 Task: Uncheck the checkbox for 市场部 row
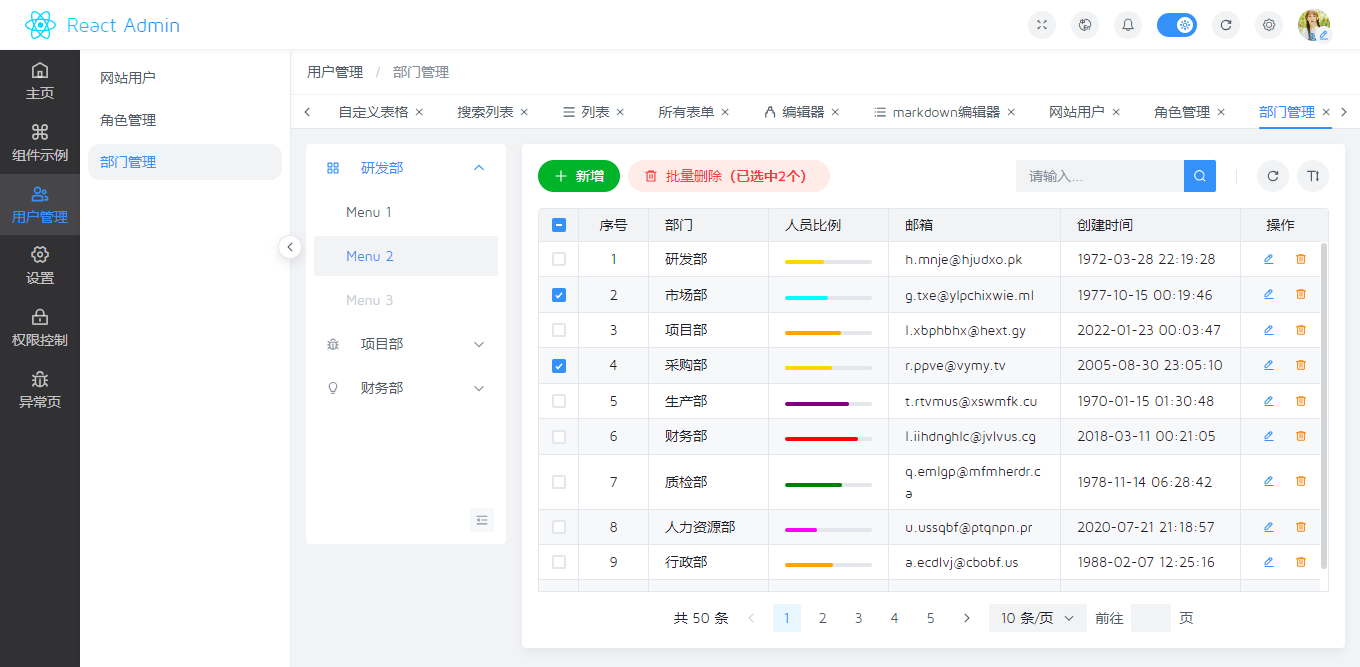558,294
